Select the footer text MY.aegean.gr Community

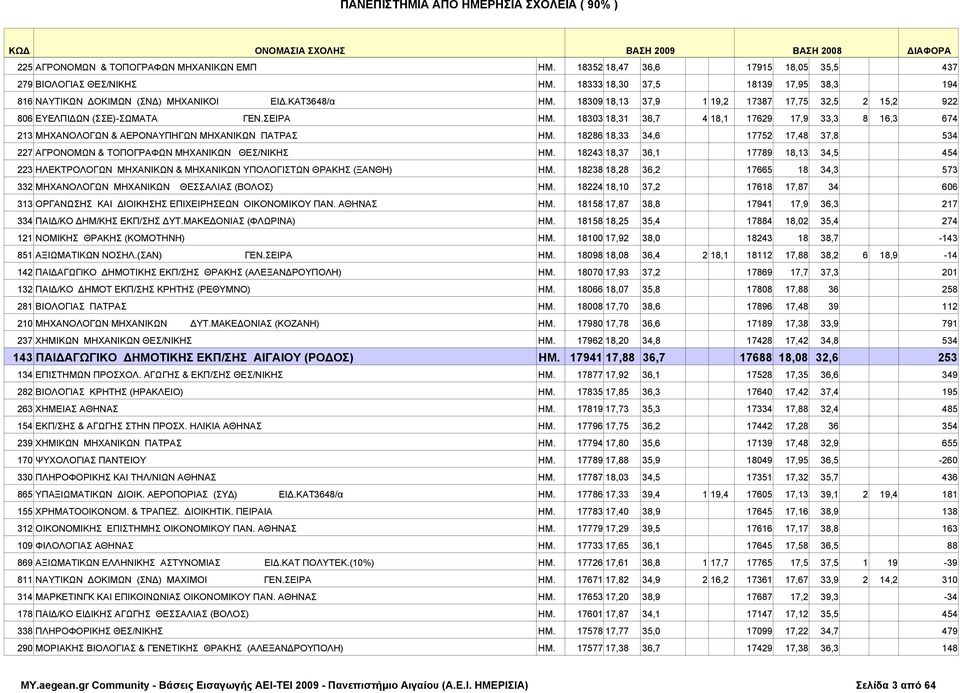pos(84,686)
